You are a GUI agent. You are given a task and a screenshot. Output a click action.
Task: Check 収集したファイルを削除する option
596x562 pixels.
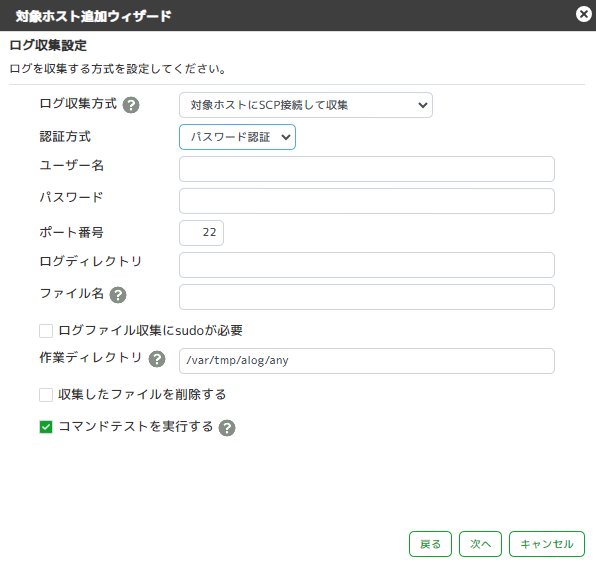(x=46, y=395)
